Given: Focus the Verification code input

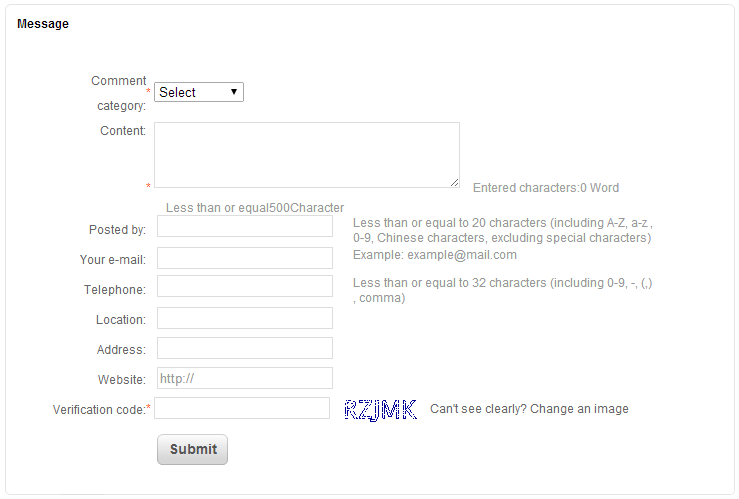Looking at the screenshot, I should tap(242, 408).
